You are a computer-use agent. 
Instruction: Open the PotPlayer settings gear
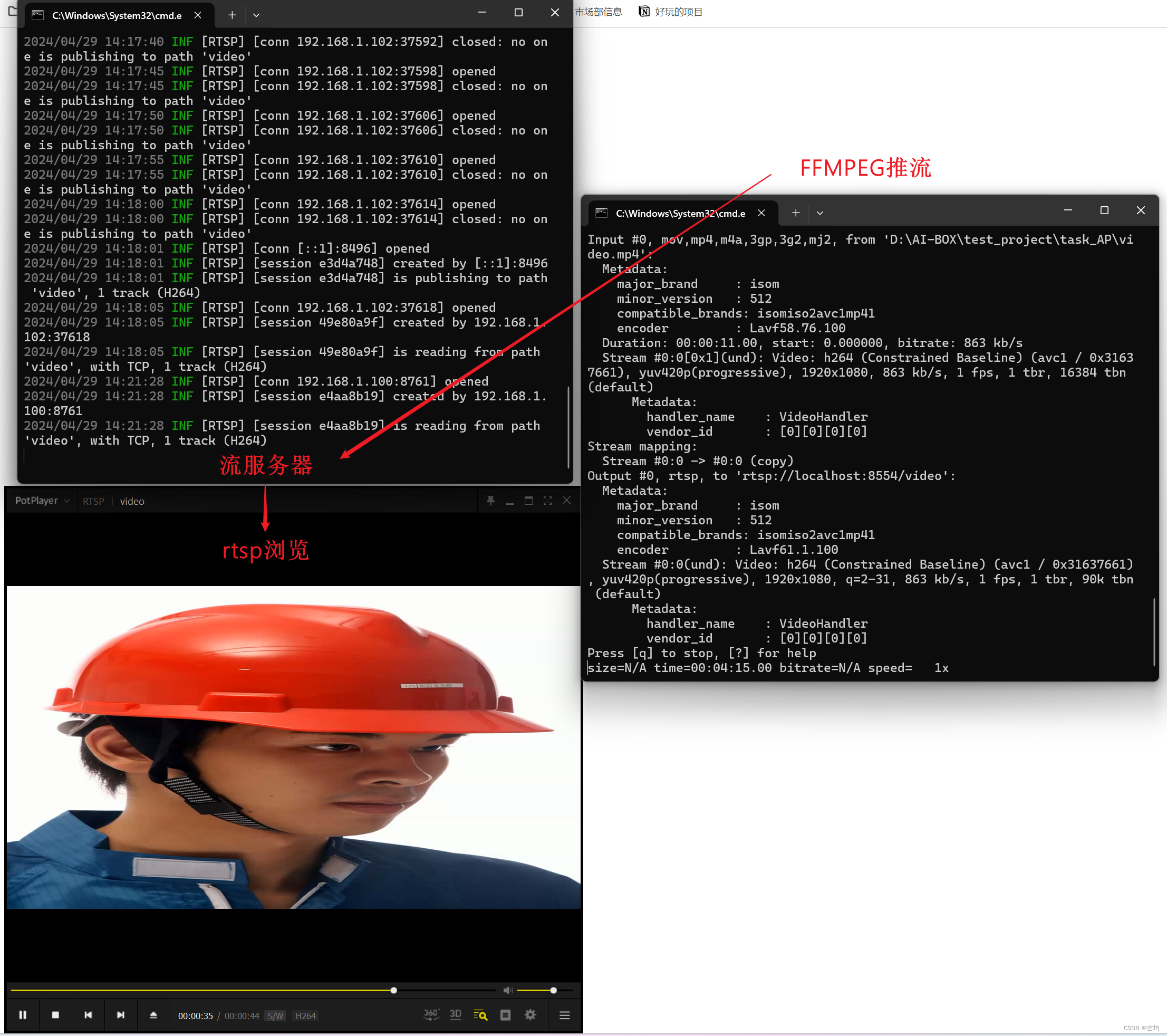pyautogui.click(x=531, y=1015)
